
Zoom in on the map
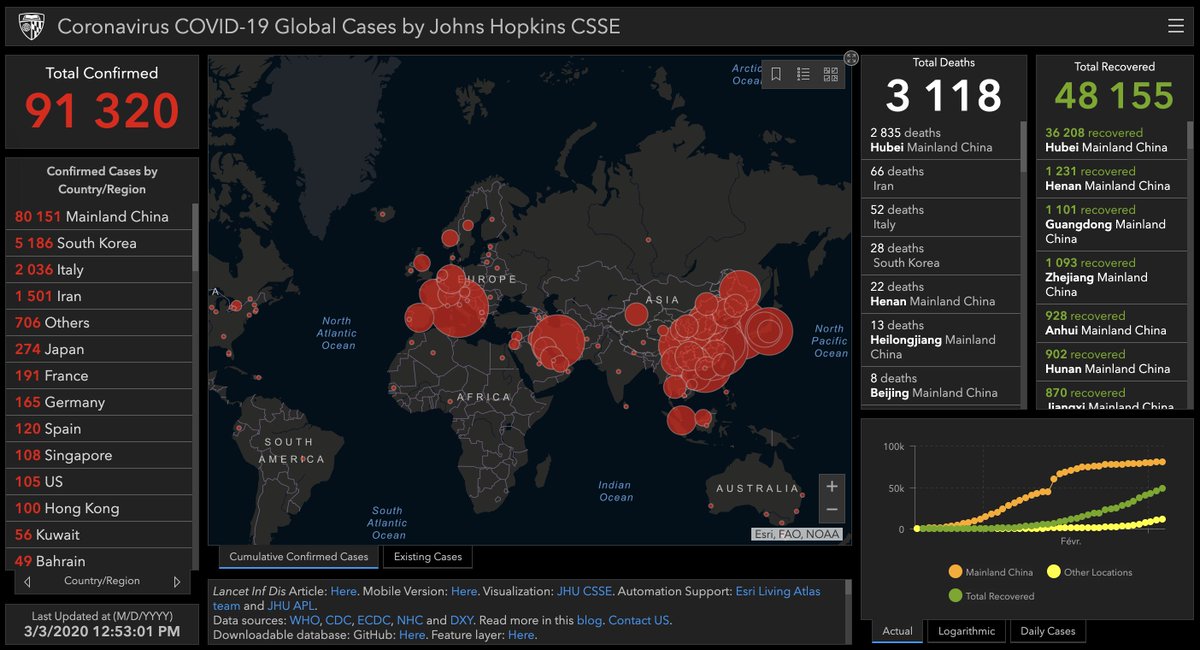point(831,486)
